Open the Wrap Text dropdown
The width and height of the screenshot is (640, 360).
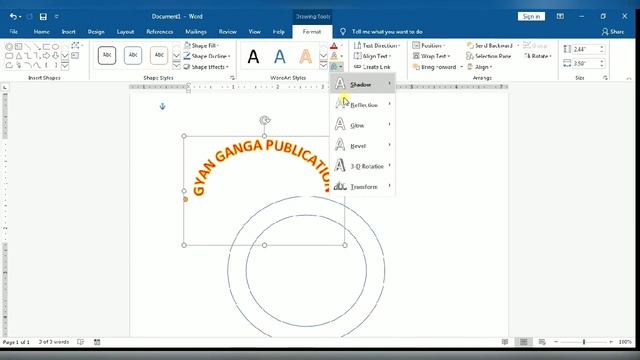point(431,56)
